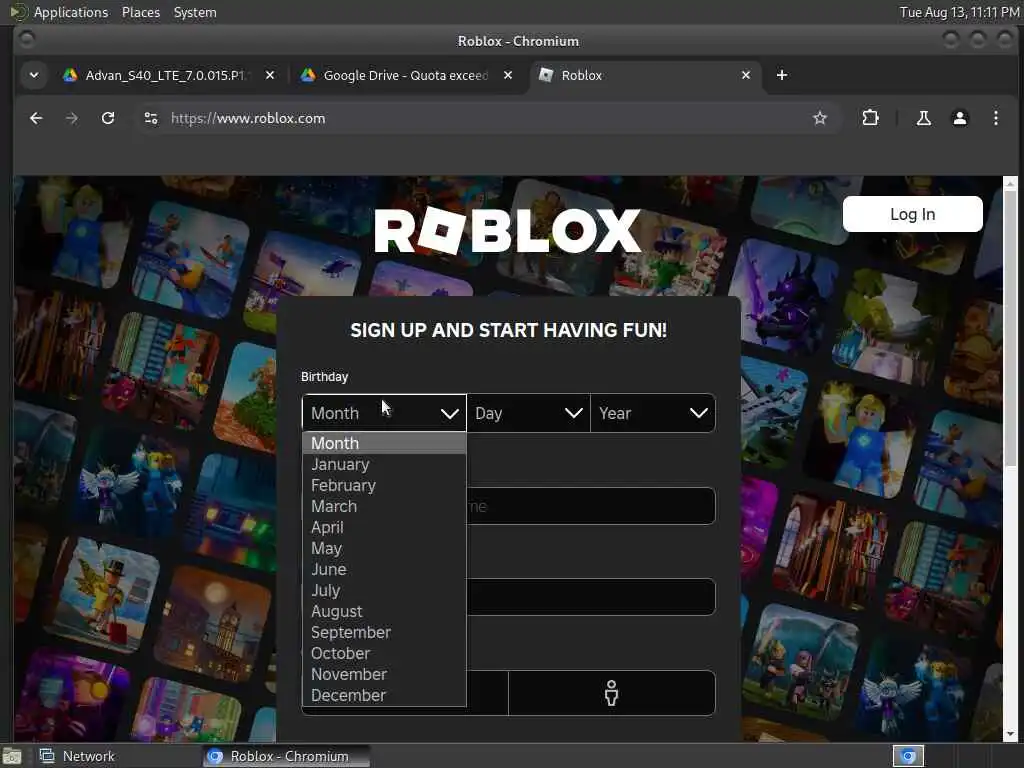This screenshot has width=1024, height=768.
Task: Open the Places menu
Action: pyautogui.click(x=141, y=12)
